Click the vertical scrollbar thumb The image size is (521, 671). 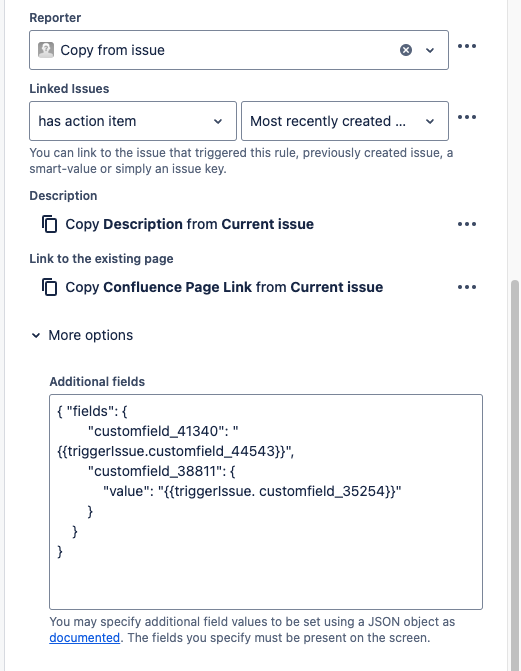(515, 475)
